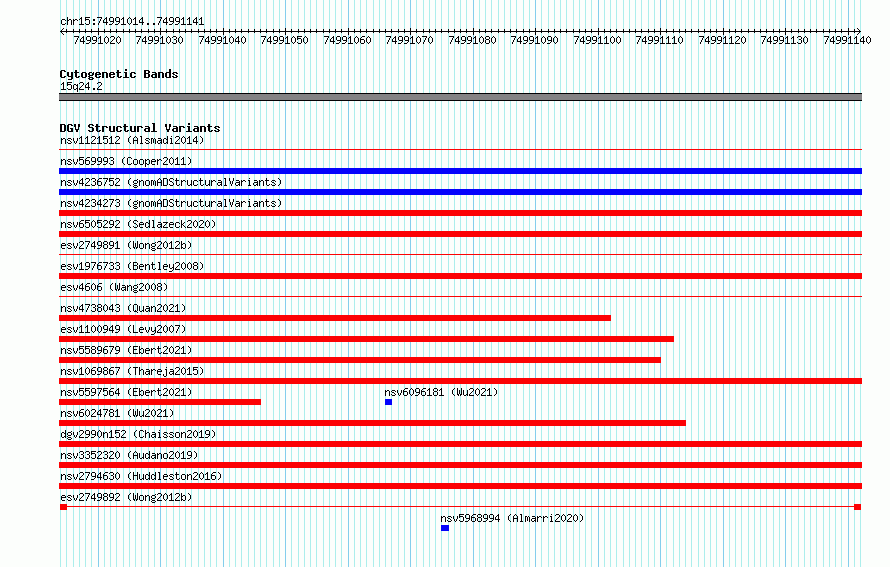
Task: Click ruler position 74991060
Action: (x=347, y=40)
